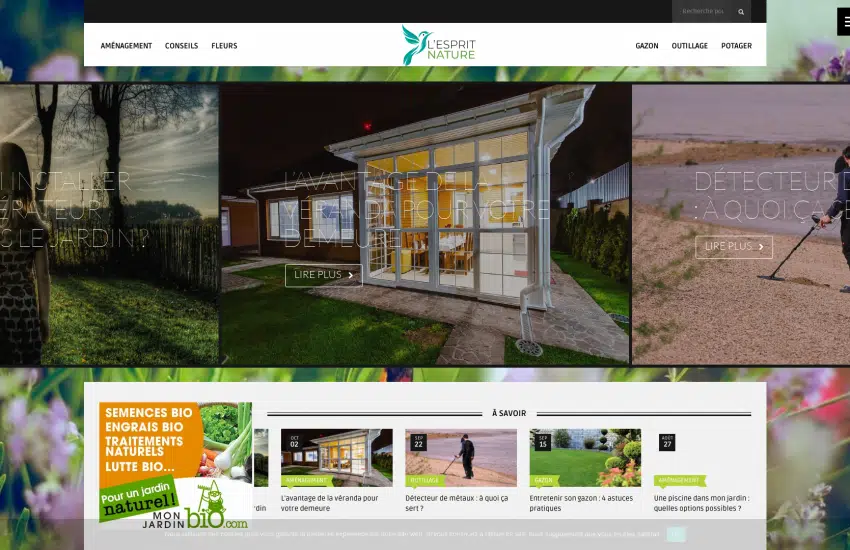Select the AMÉNAGEMENT tag on piscine card
Viewport: 850px width, 550px height.
point(680,481)
